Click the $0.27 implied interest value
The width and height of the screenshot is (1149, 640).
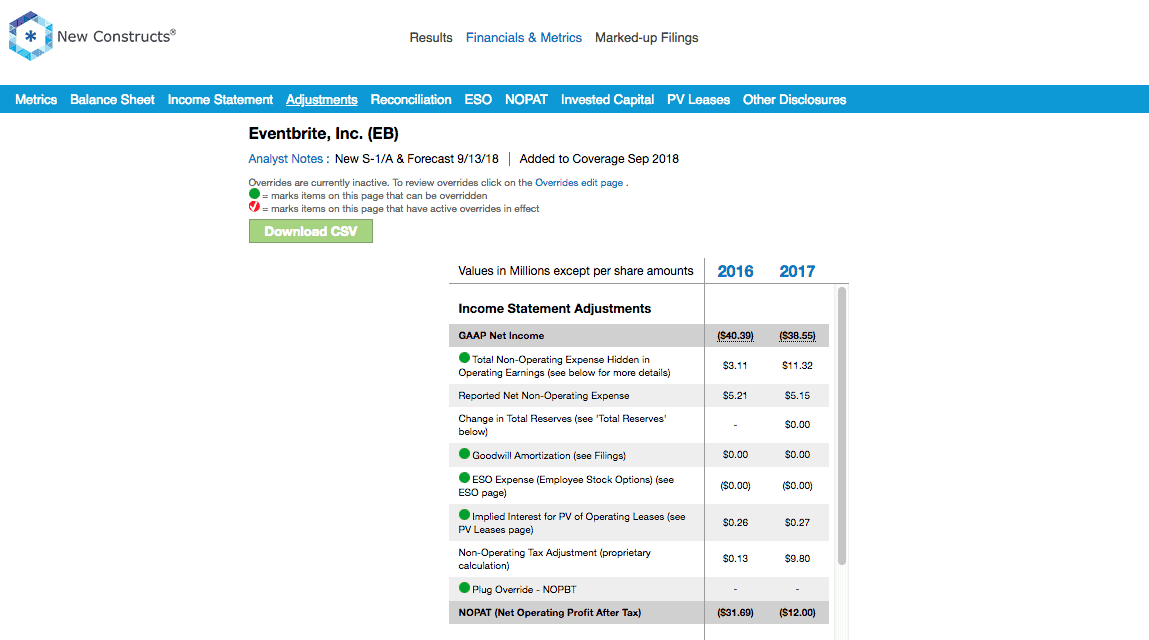[x=797, y=522]
